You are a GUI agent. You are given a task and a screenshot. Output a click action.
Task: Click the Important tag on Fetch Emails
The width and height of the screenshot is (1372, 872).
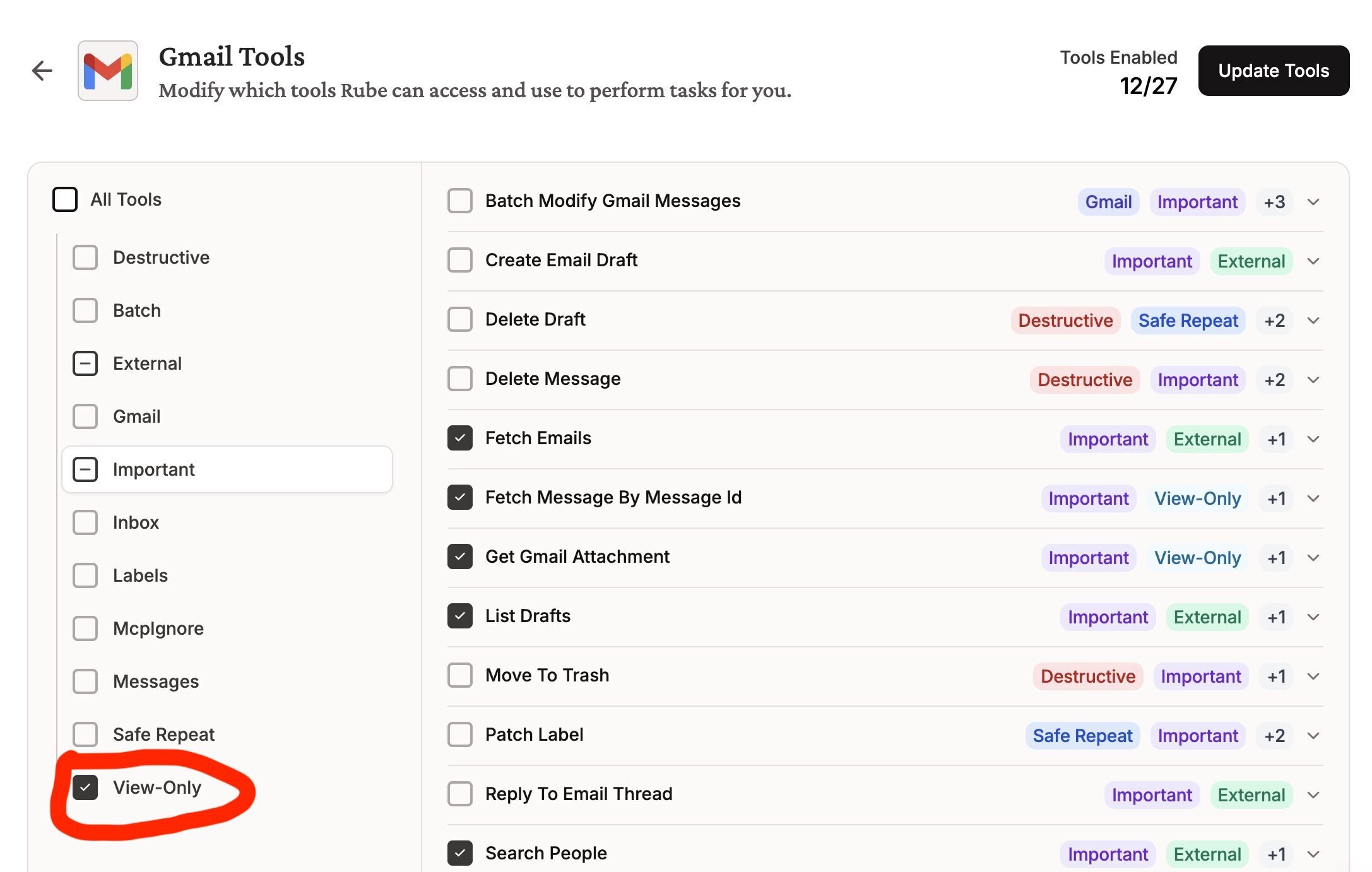(x=1107, y=439)
